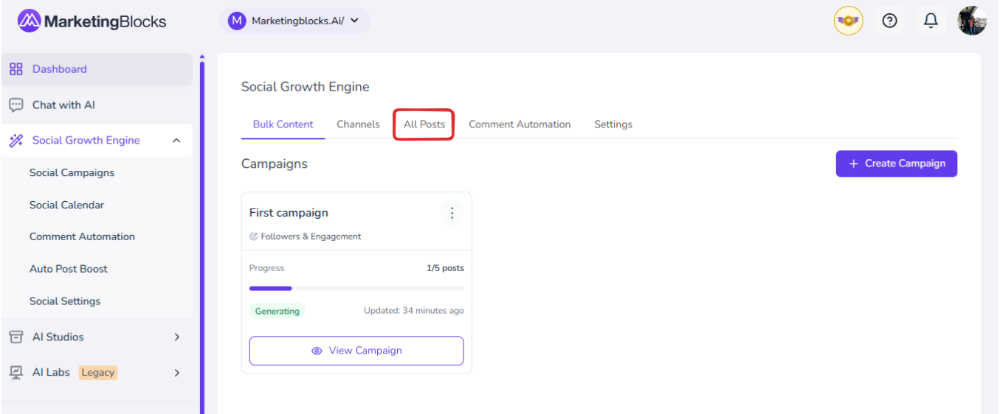Open notifications bell icon

930,21
